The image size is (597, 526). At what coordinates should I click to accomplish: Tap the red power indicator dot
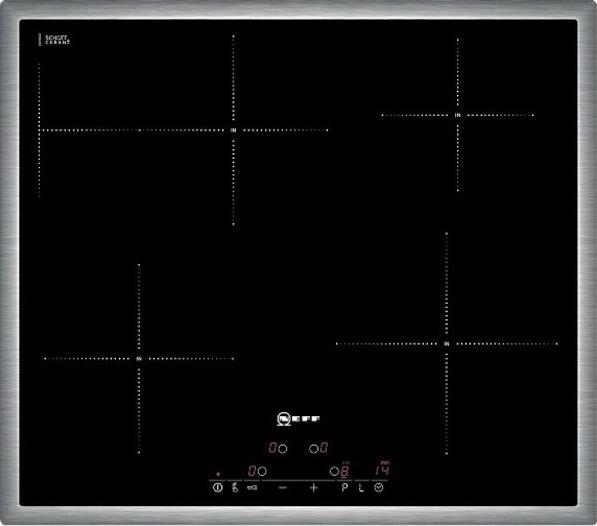tap(218, 474)
